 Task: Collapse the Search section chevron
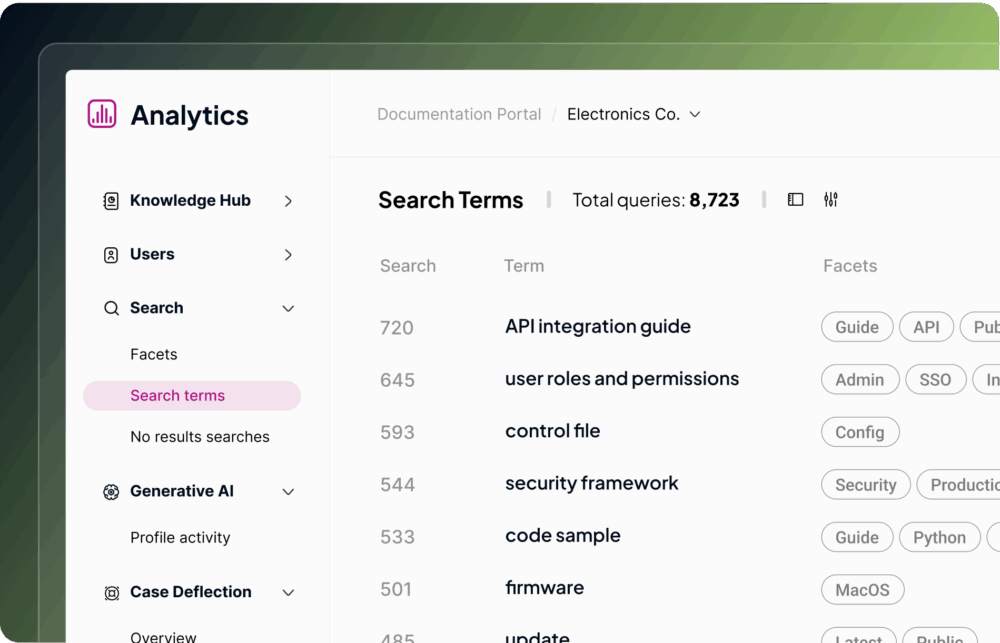288,308
